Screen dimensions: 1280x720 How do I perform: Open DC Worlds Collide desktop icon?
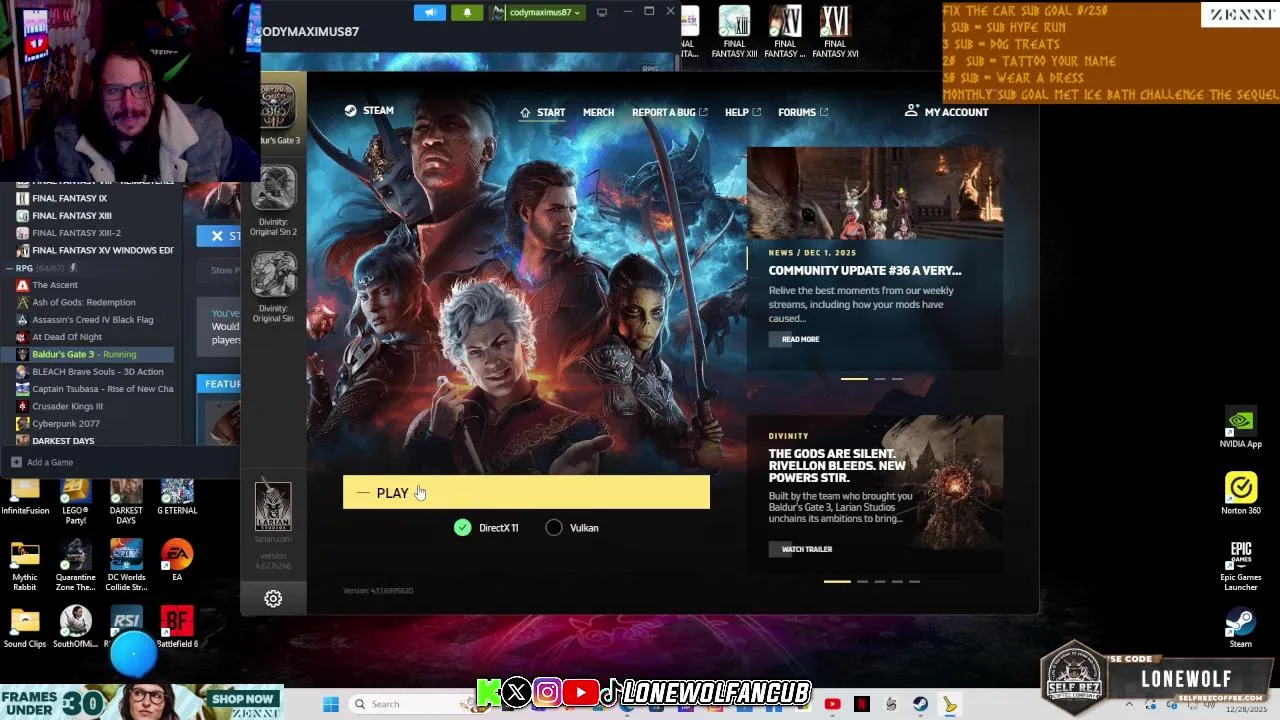126,566
